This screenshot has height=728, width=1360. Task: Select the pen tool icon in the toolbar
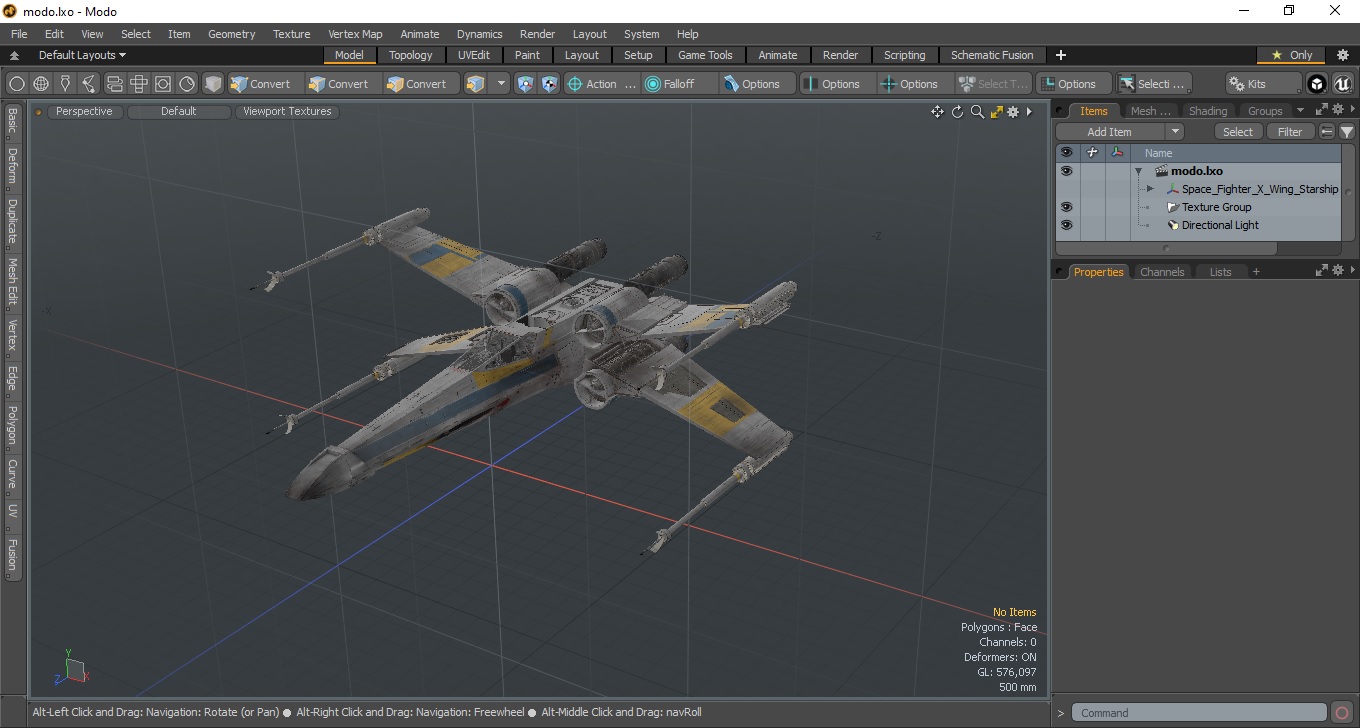[x=65, y=84]
